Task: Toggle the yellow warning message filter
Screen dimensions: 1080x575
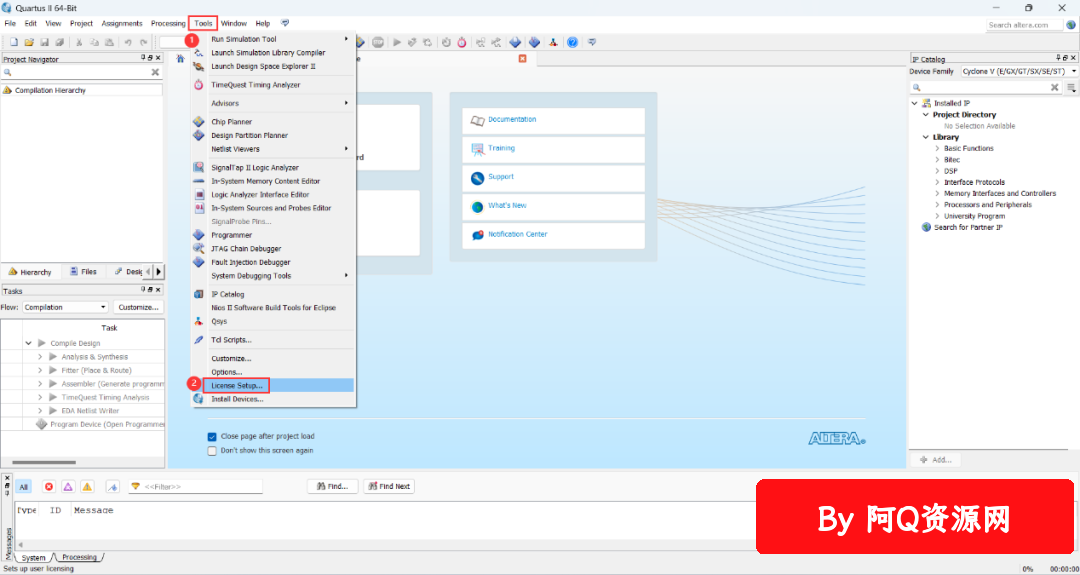Action: (x=87, y=486)
